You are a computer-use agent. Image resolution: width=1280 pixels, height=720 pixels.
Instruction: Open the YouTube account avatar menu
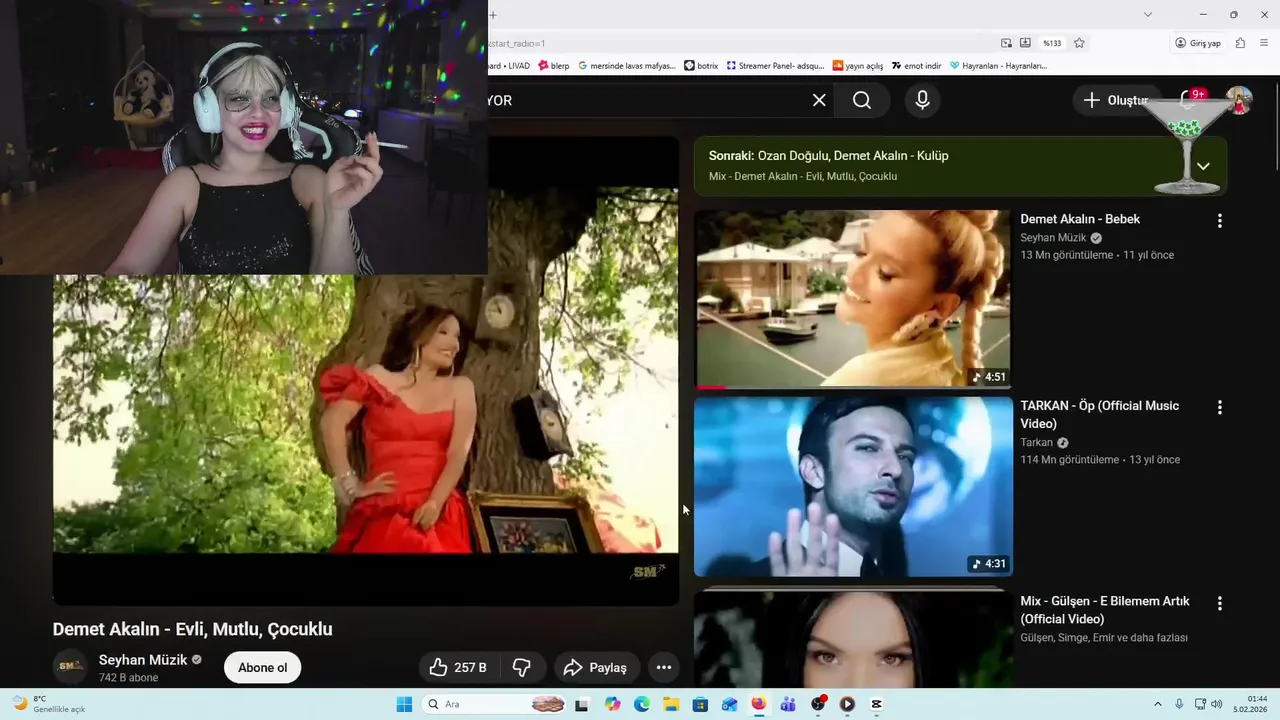(x=1239, y=100)
